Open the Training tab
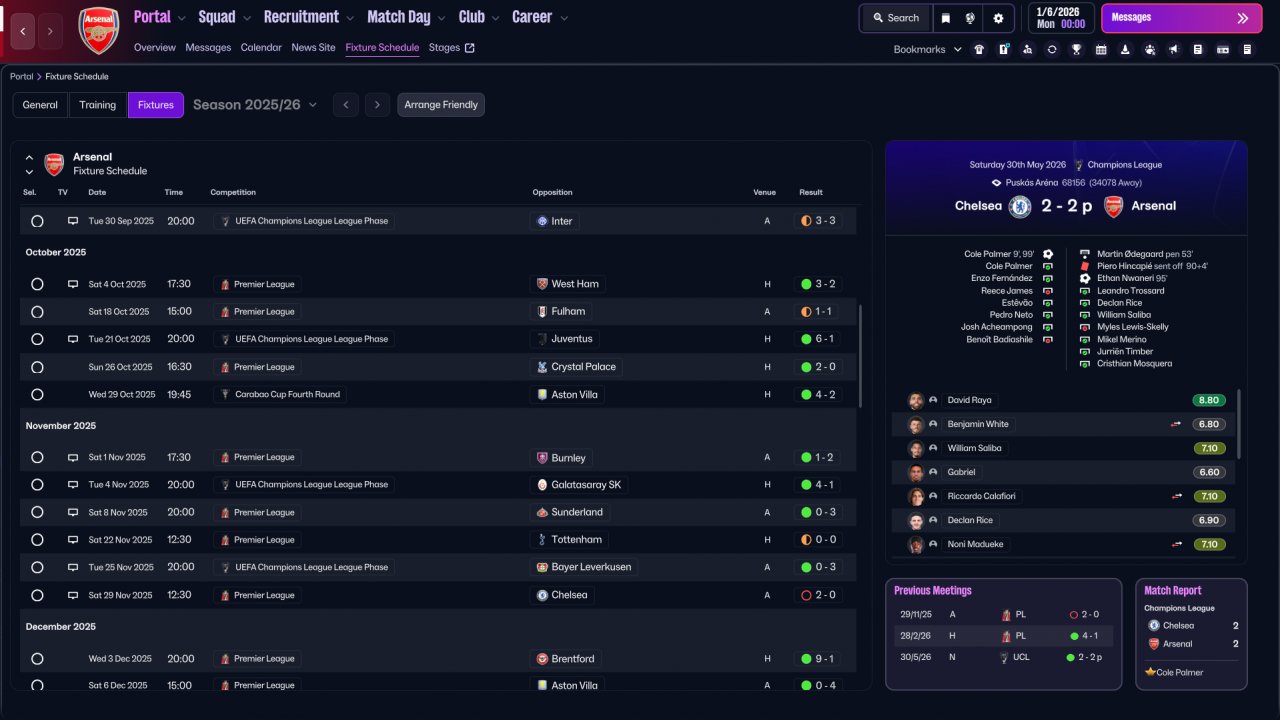1280x720 pixels. point(98,105)
